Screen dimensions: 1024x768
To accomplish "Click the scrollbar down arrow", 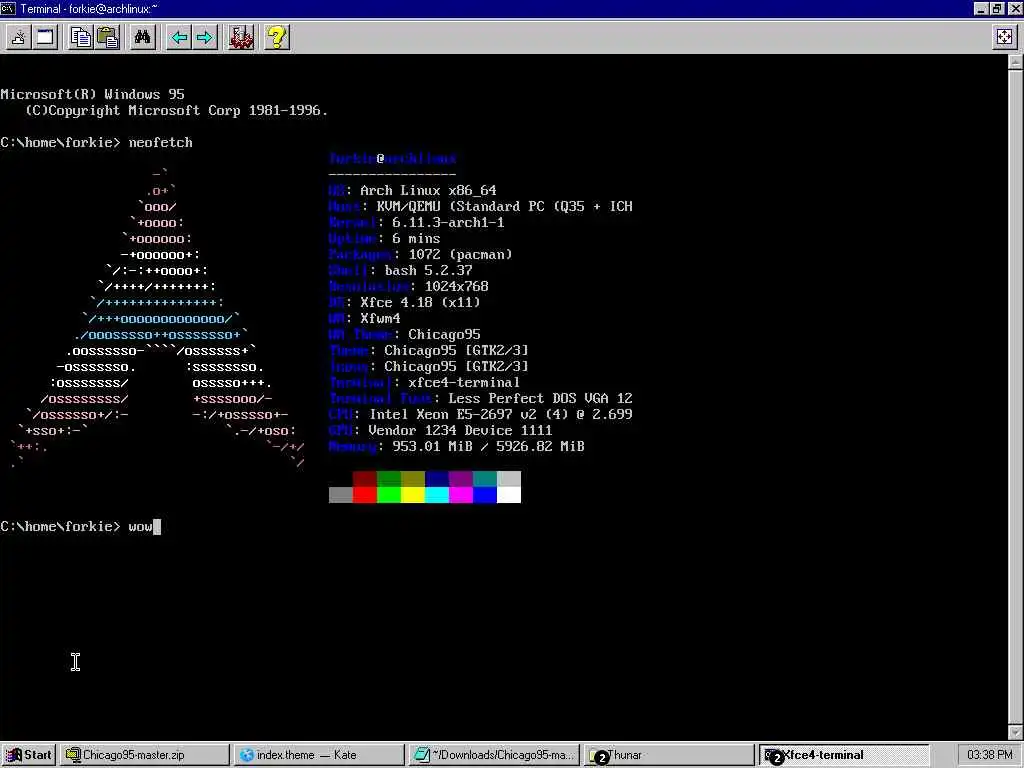I will [1016, 732].
